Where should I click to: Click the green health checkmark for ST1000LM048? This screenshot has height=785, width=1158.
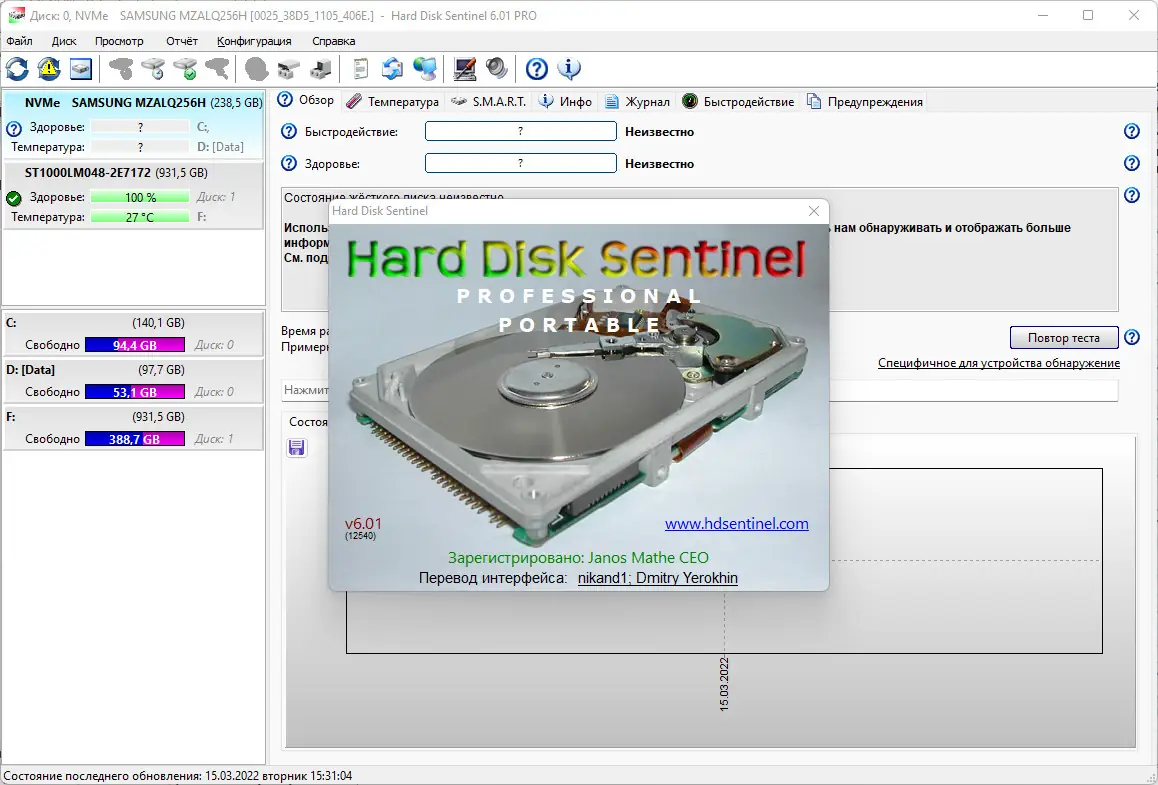coord(13,197)
